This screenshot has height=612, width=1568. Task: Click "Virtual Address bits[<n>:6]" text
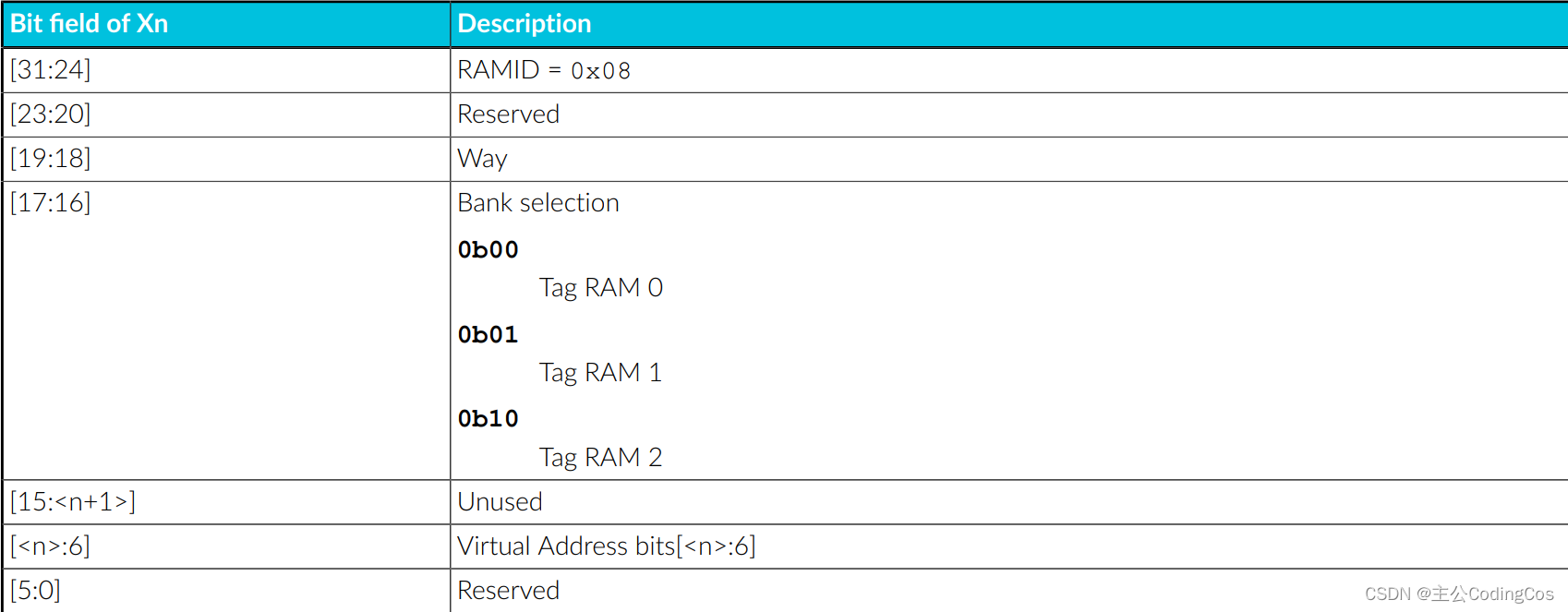pyautogui.click(x=607, y=546)
